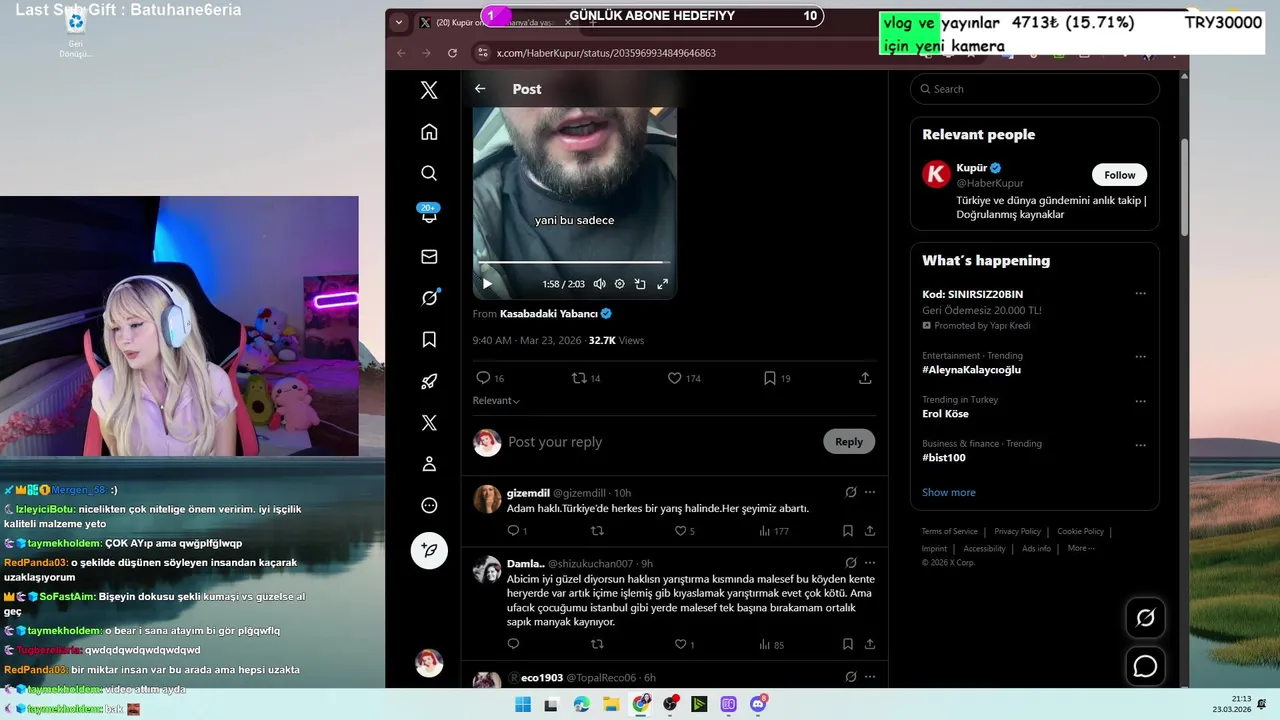Open video settings gear

pos(620,284)
